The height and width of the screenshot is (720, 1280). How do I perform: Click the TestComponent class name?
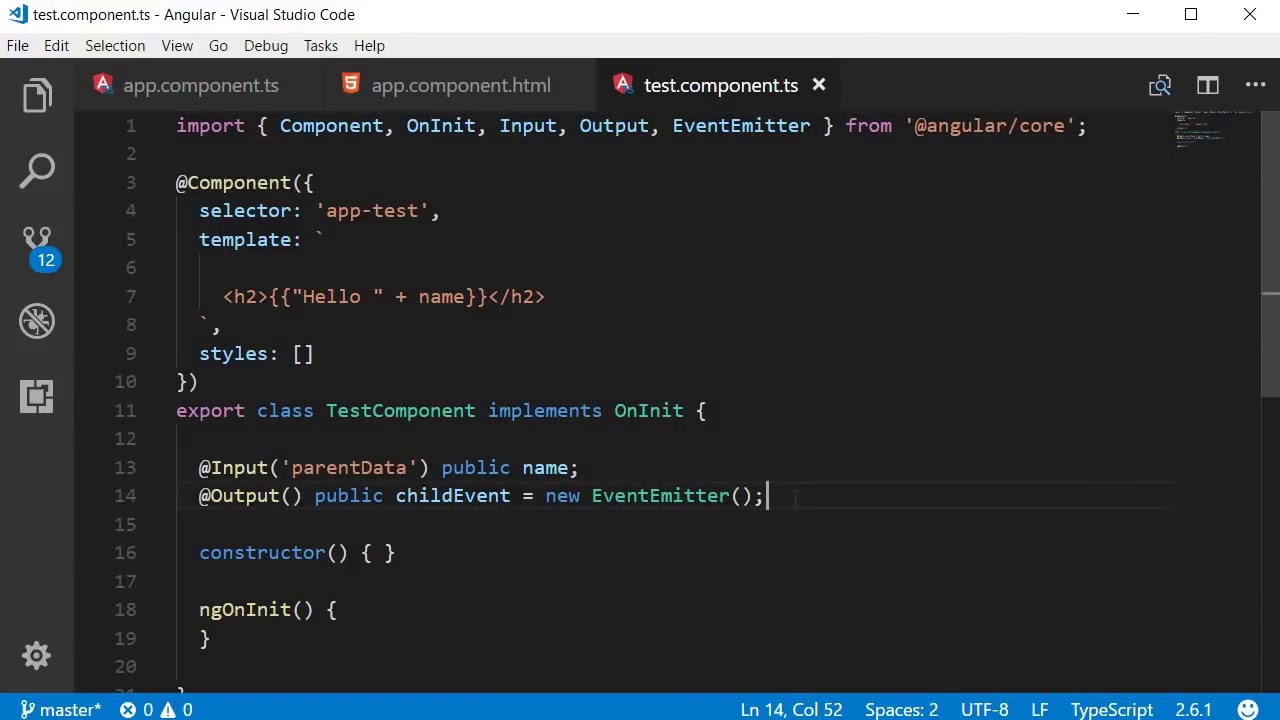pos(400,411)
